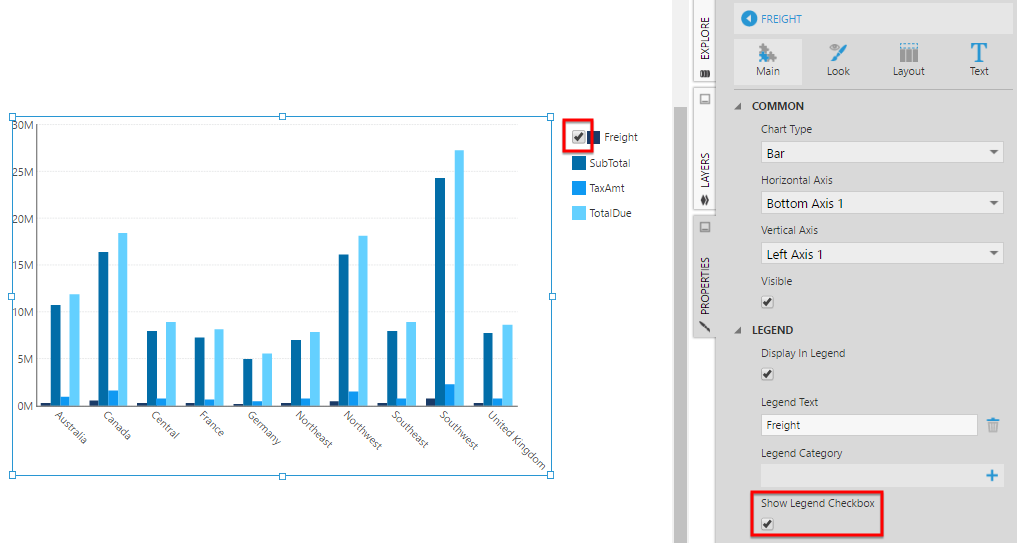Toggle the Visible checkbox
The height and width of the screenshot is (543, 1017).
tap(767, 302)
